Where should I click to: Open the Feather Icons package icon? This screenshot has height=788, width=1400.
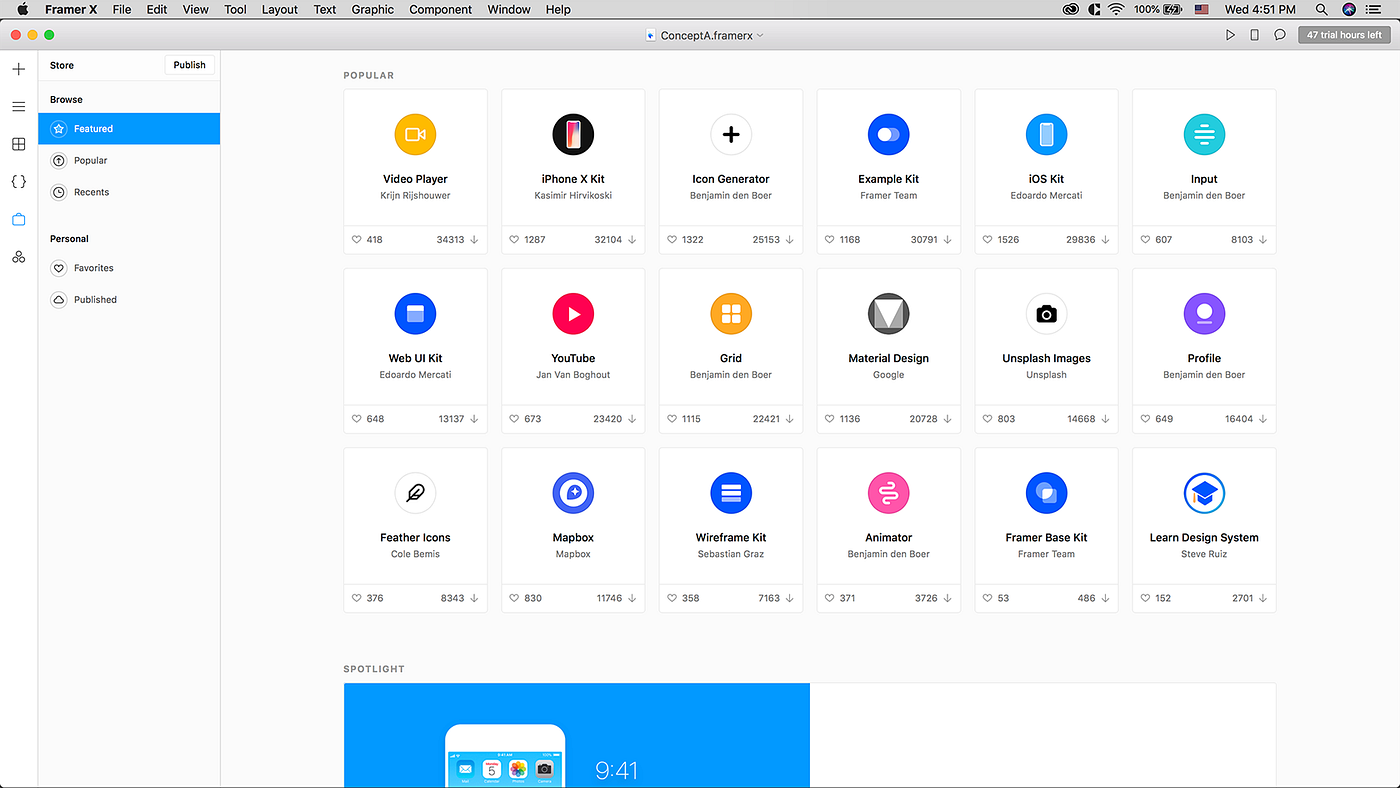click(x=415, y=493)
